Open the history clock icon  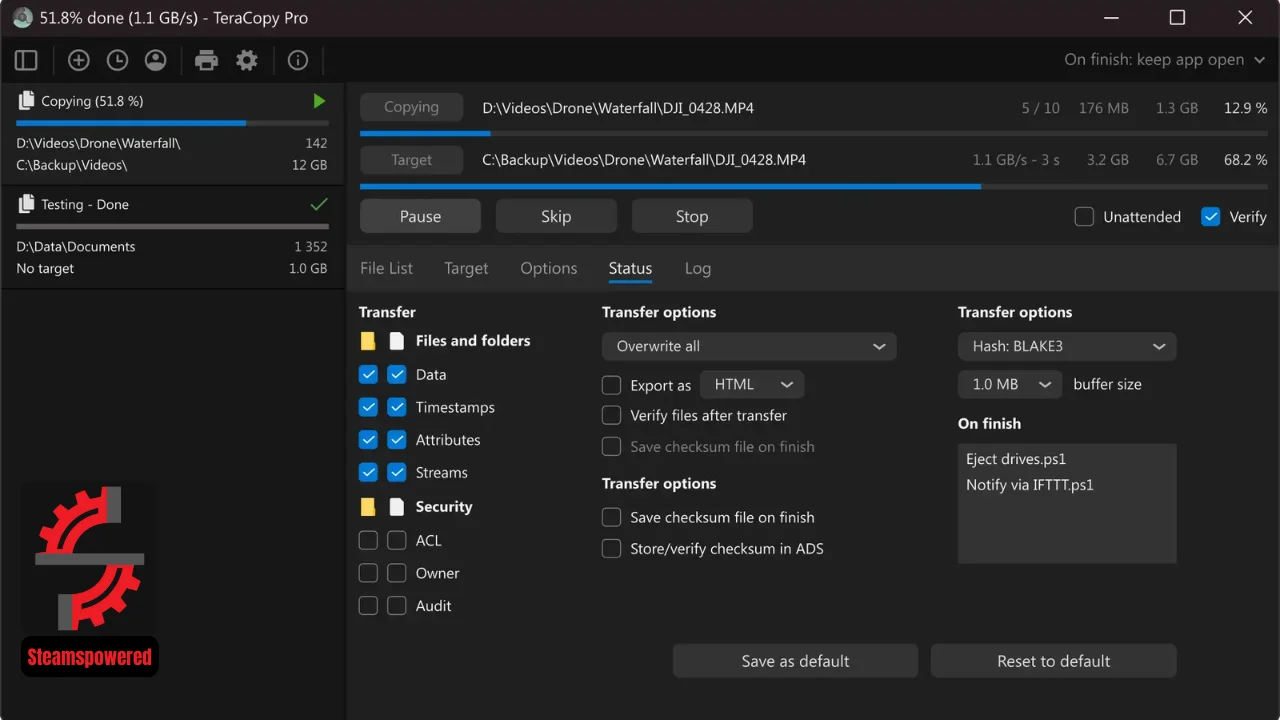coord(117,61)
